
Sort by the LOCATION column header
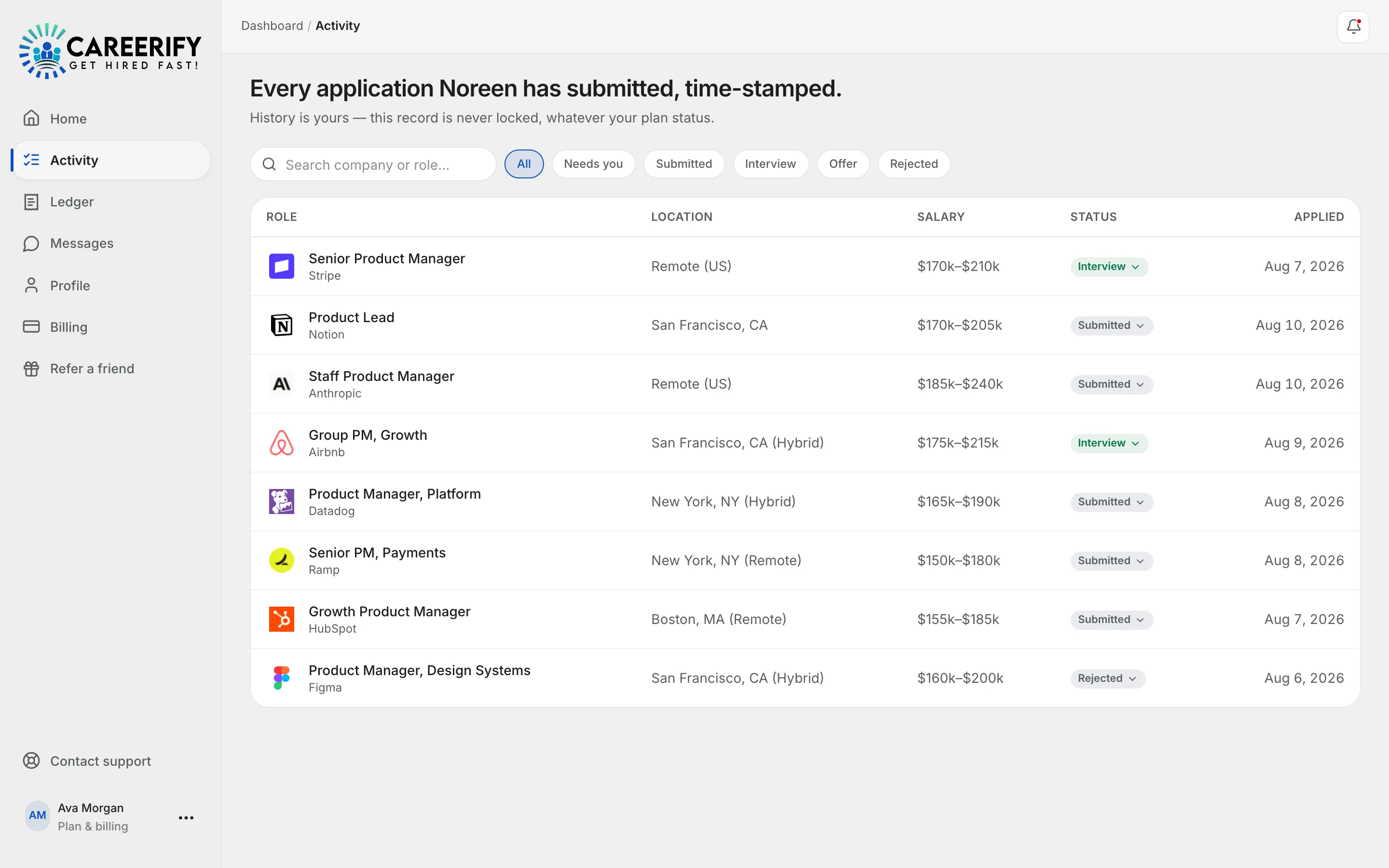(681, 217)
